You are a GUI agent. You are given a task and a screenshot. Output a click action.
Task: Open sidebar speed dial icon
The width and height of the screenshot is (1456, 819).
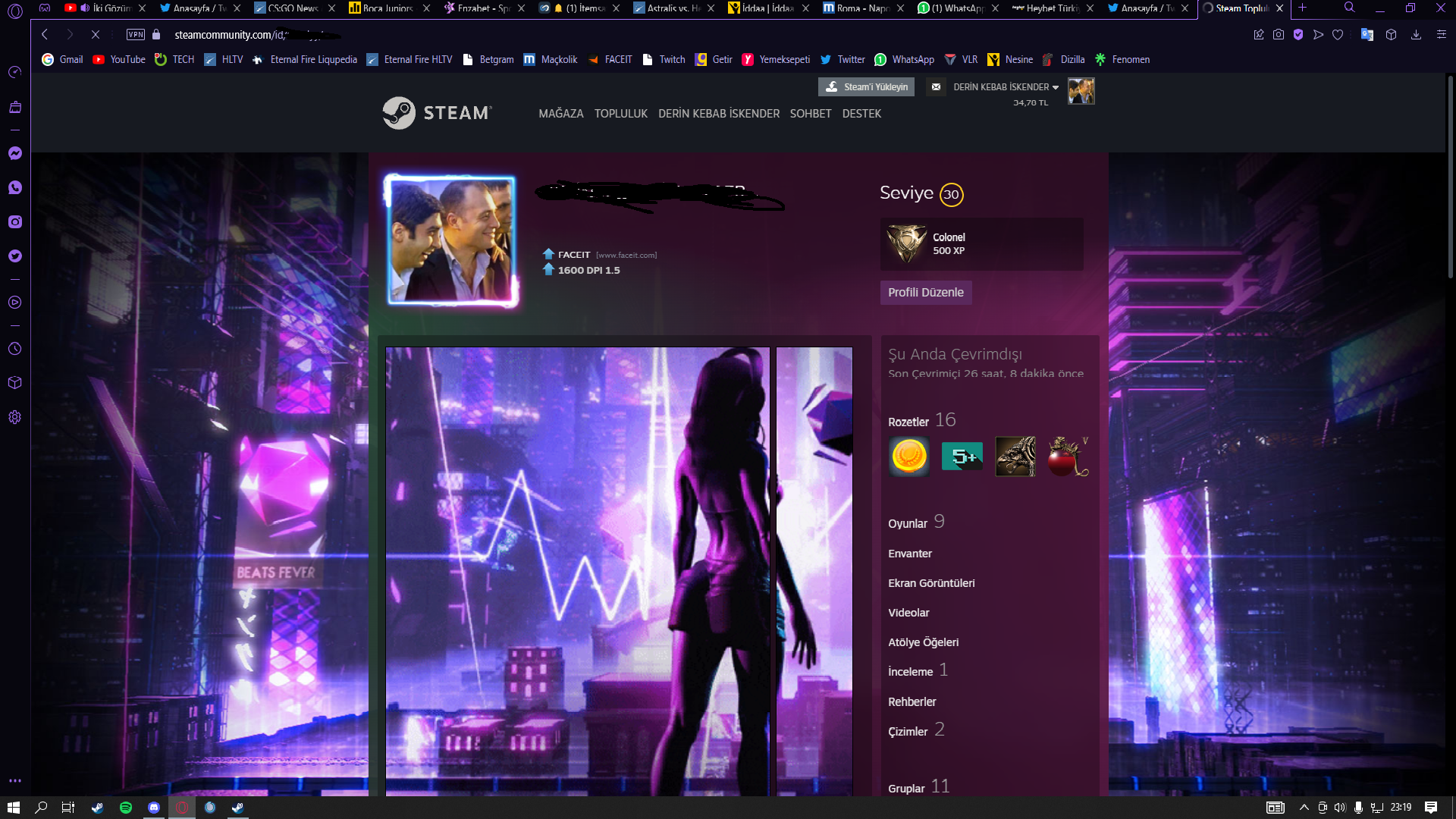pos(14,72)
